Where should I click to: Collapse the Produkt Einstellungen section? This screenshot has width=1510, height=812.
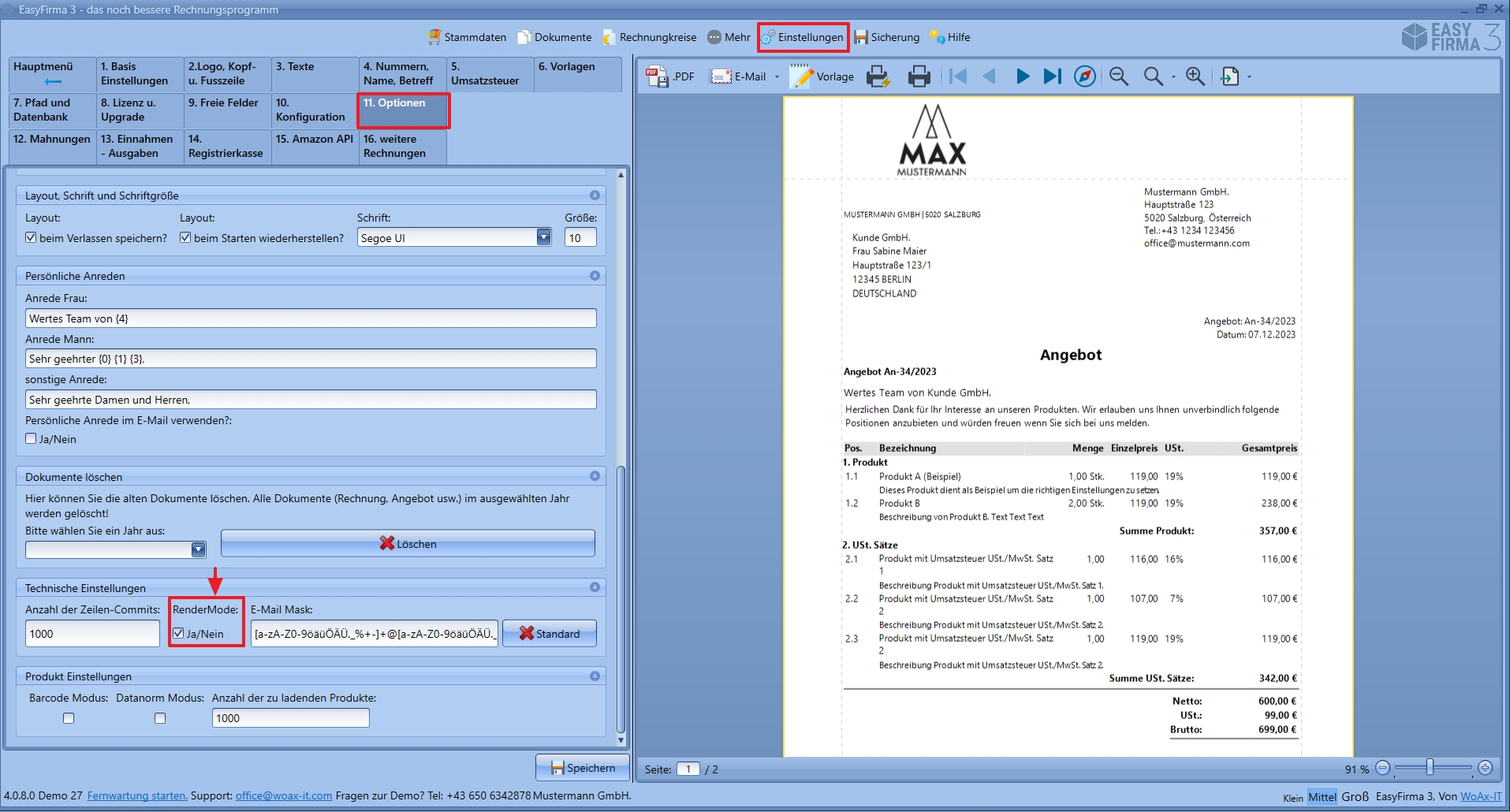595,676
